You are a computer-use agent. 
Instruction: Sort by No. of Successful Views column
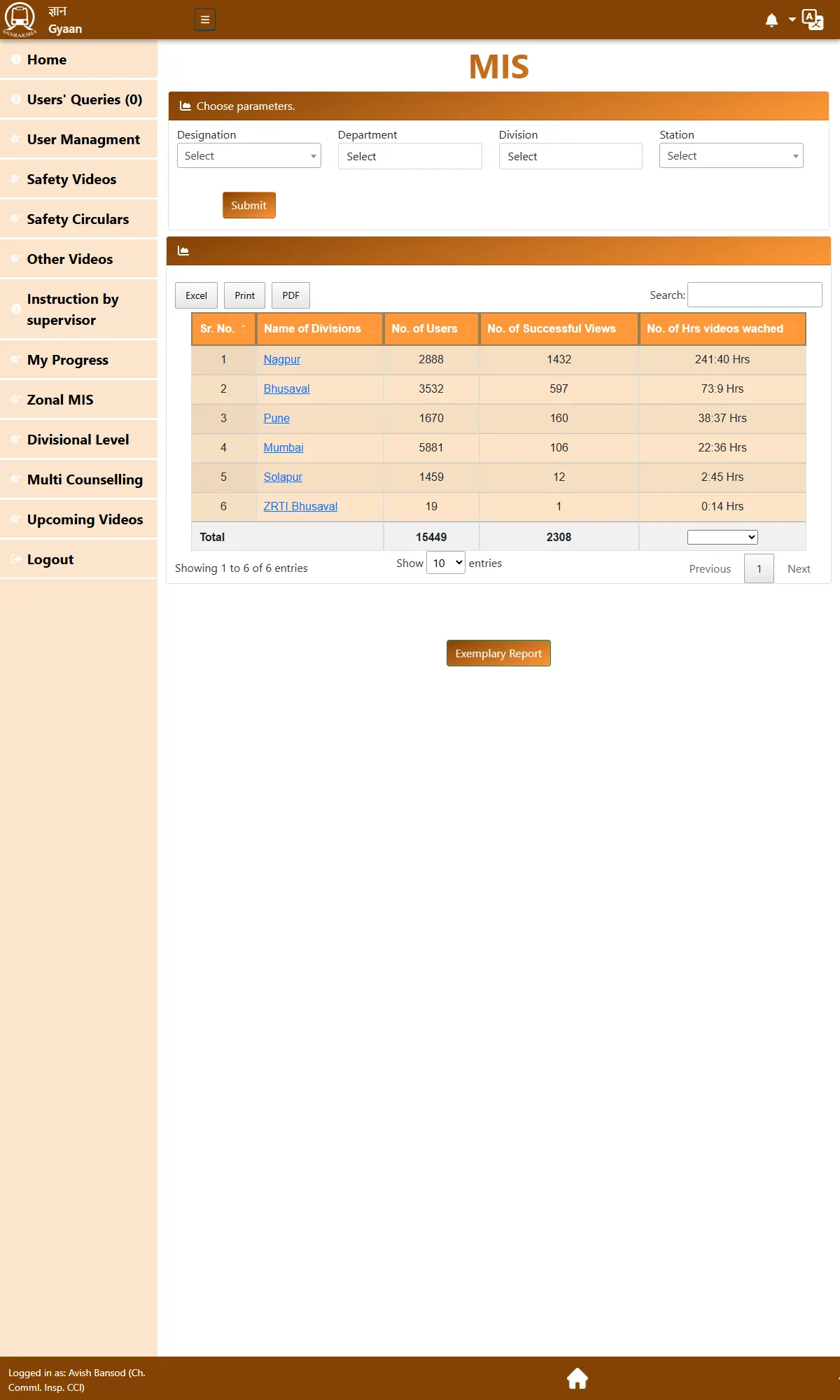point(559,329)
